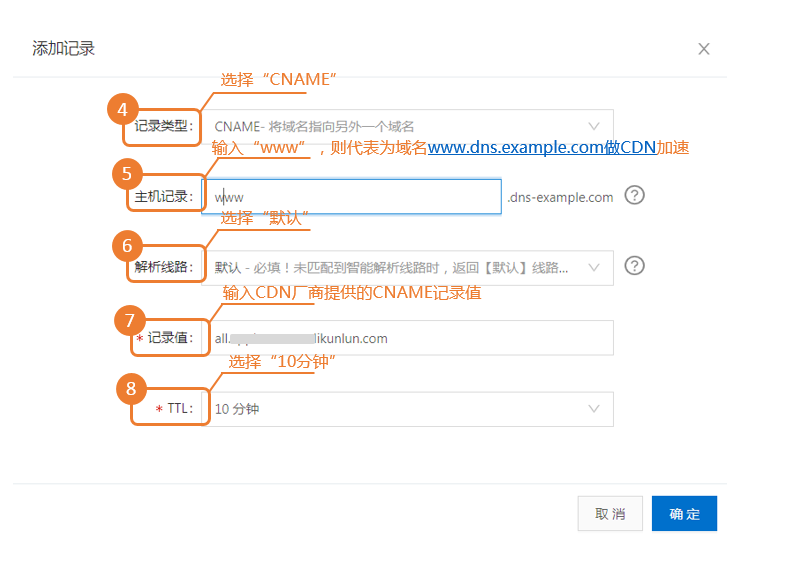Click the .dns-example.com domain suffix text
The height and width of the screenshot is (571, 791).
[x=560, y=197]
